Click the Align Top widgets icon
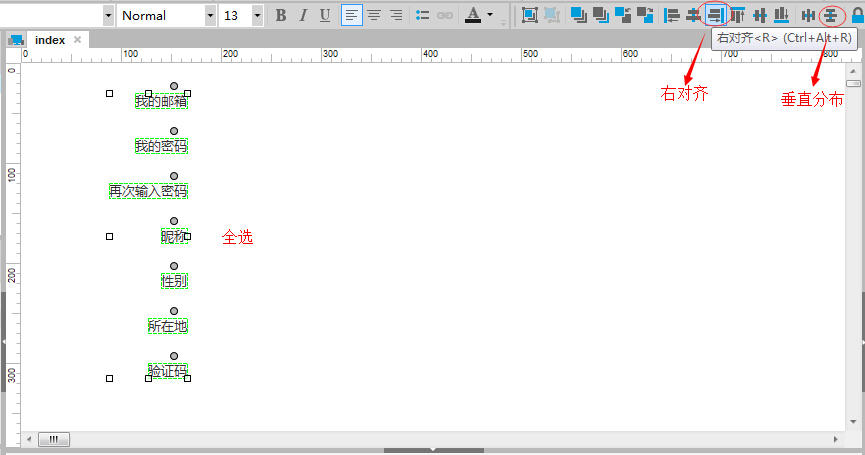 pyautogui.click(x=737, y=15)
